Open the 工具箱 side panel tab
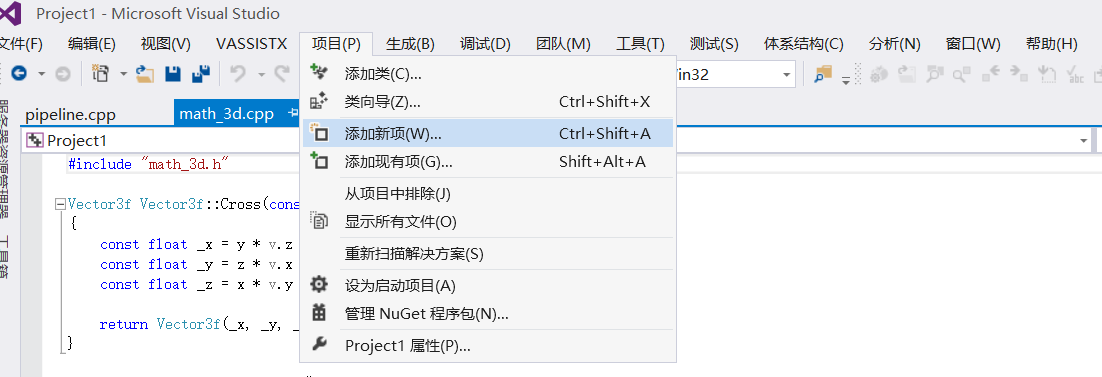The height and width of the screenshot is (377, 1102). click(x=5, y=258)
